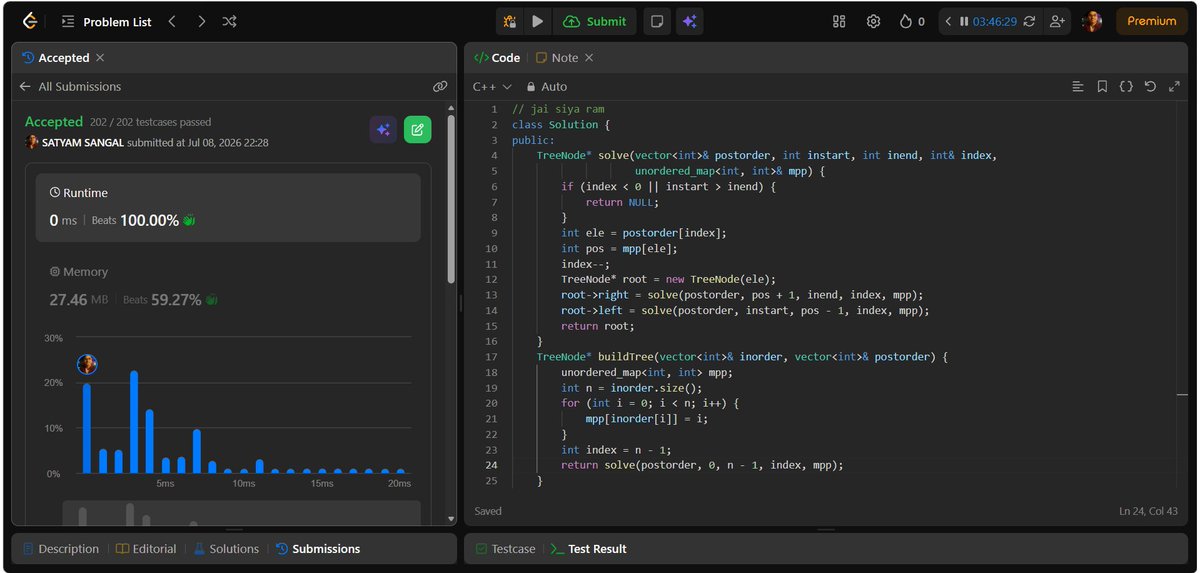Viewport: 1200px width, 573px height.
Task: Collapse the timer with left chevron
Action: point(949,21)
